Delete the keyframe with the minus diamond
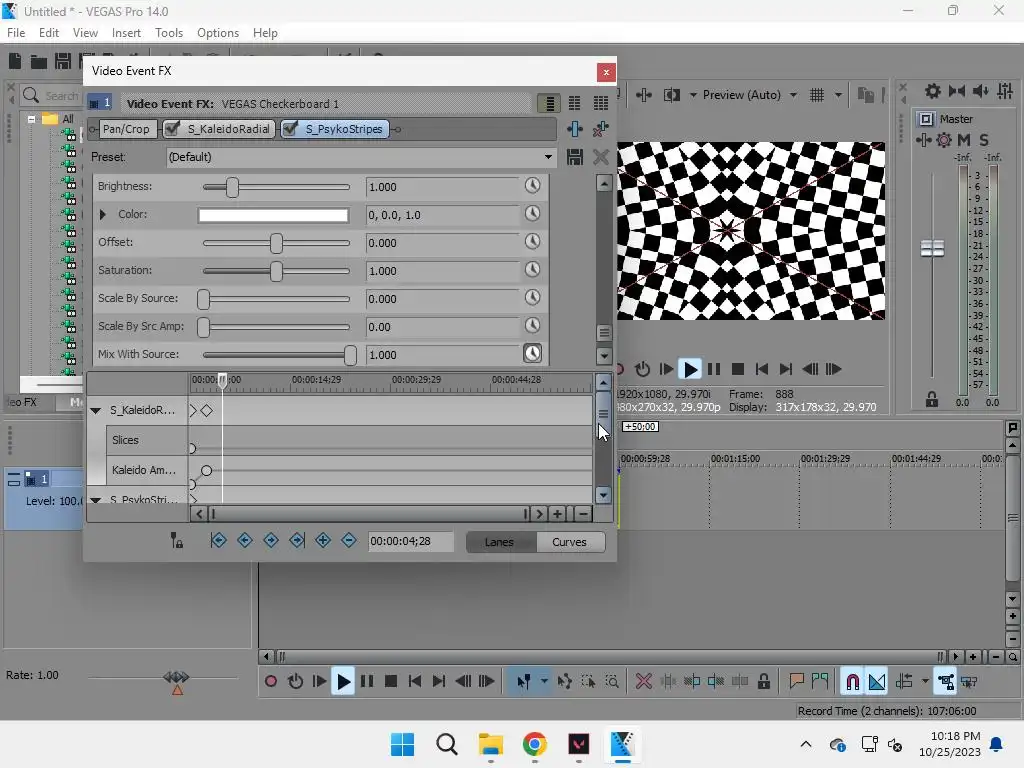This screenshot has height=768, width=1024. [349, 540]
